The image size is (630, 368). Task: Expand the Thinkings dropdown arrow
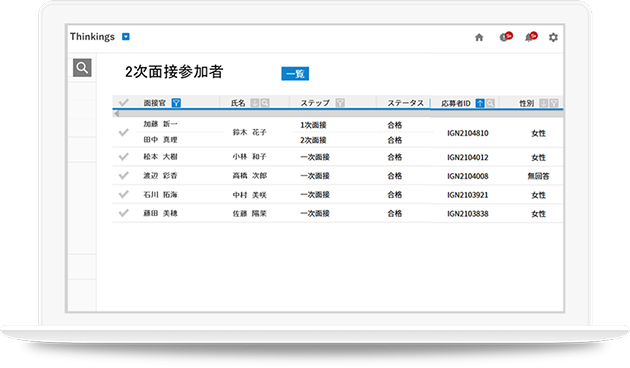[126, 37]
